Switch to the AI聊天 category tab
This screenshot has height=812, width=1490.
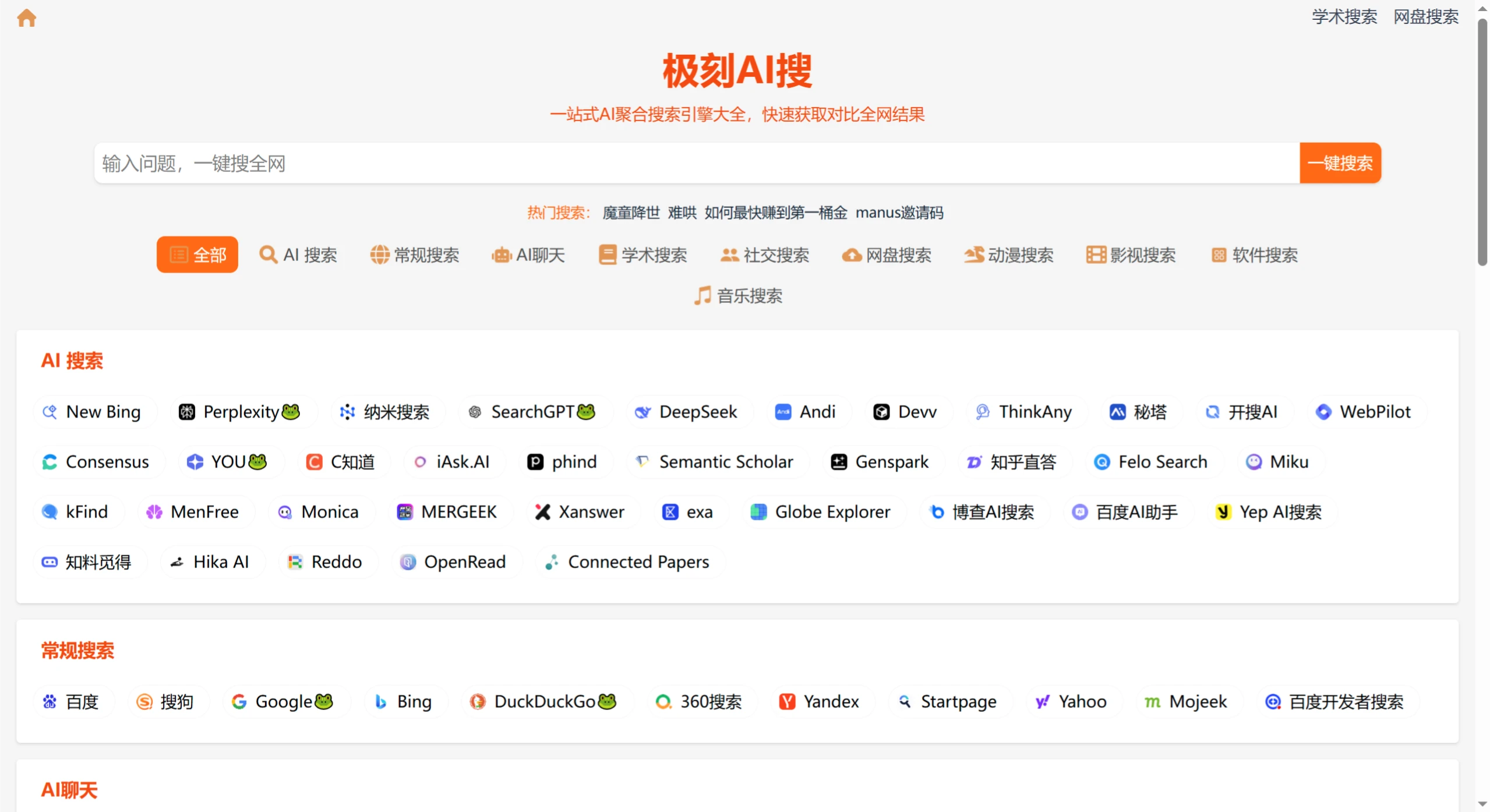(528, 255)
